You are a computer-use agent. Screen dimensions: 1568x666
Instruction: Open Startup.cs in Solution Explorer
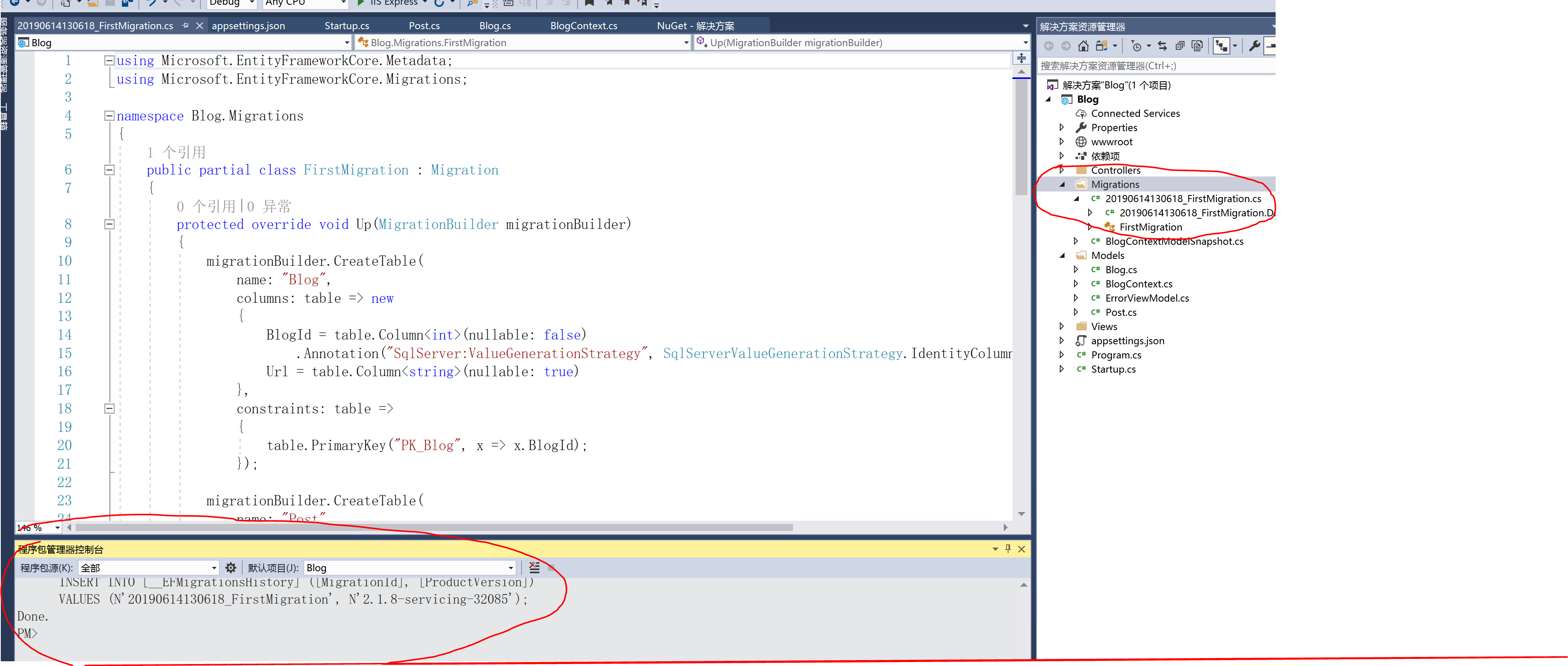1113,369
